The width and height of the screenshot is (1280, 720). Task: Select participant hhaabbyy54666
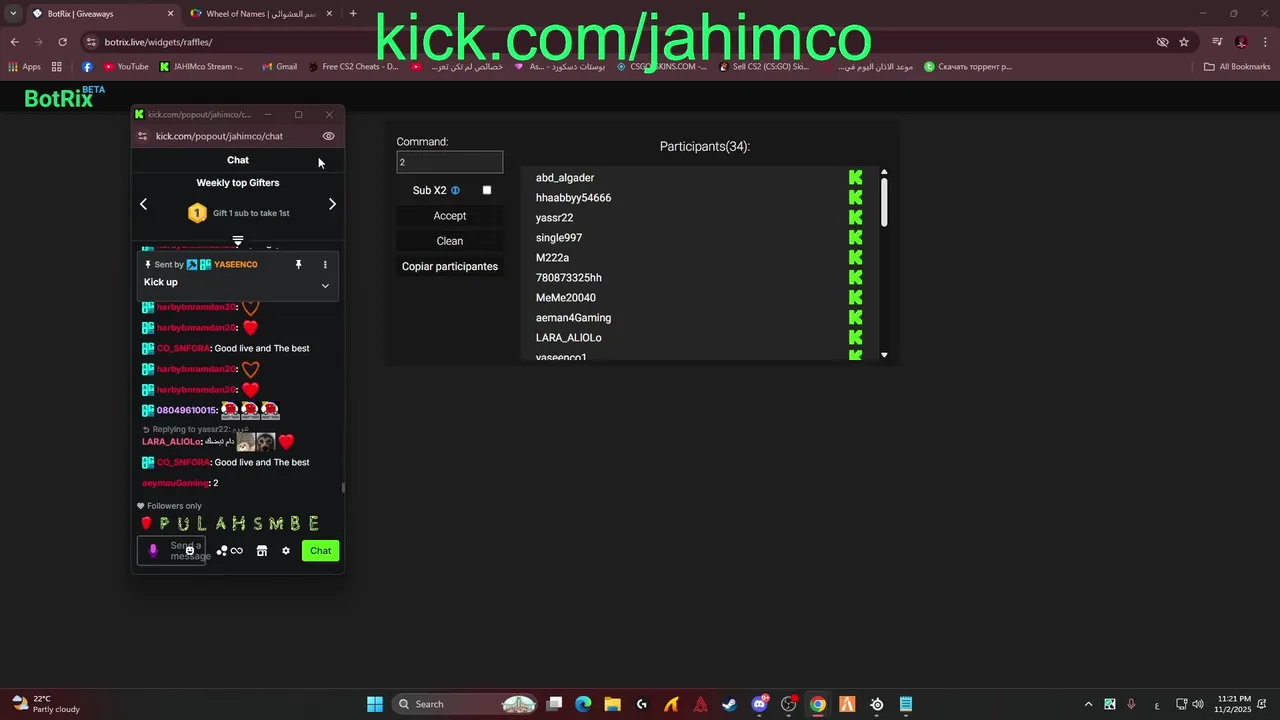click(x=573, y=198)
